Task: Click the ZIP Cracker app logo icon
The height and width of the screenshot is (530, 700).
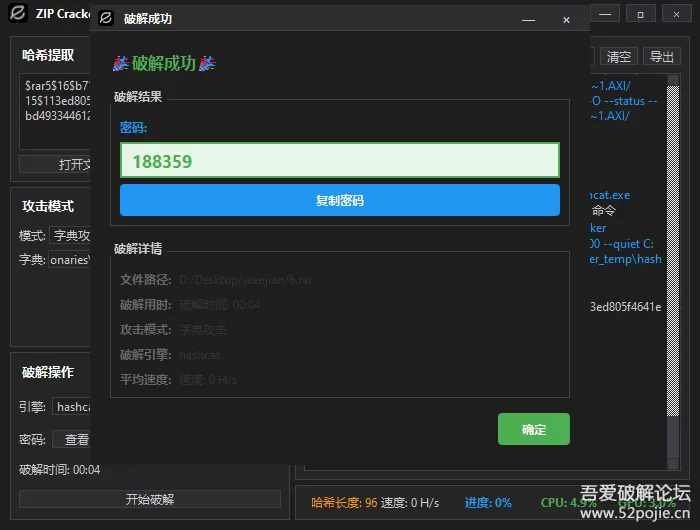Action: click(18, 13)
